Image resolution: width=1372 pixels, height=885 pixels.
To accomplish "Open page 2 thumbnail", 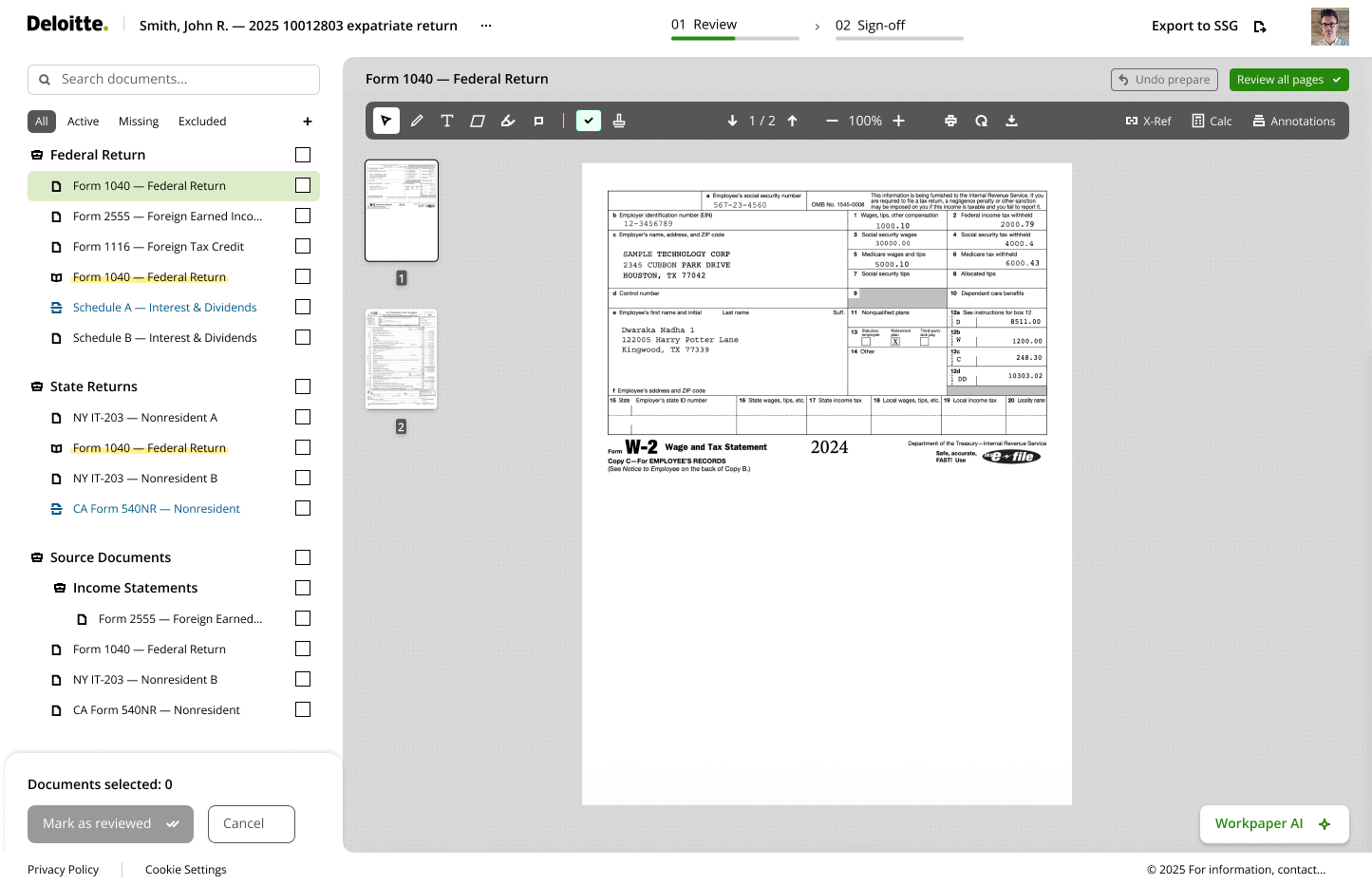I will 402,359.
